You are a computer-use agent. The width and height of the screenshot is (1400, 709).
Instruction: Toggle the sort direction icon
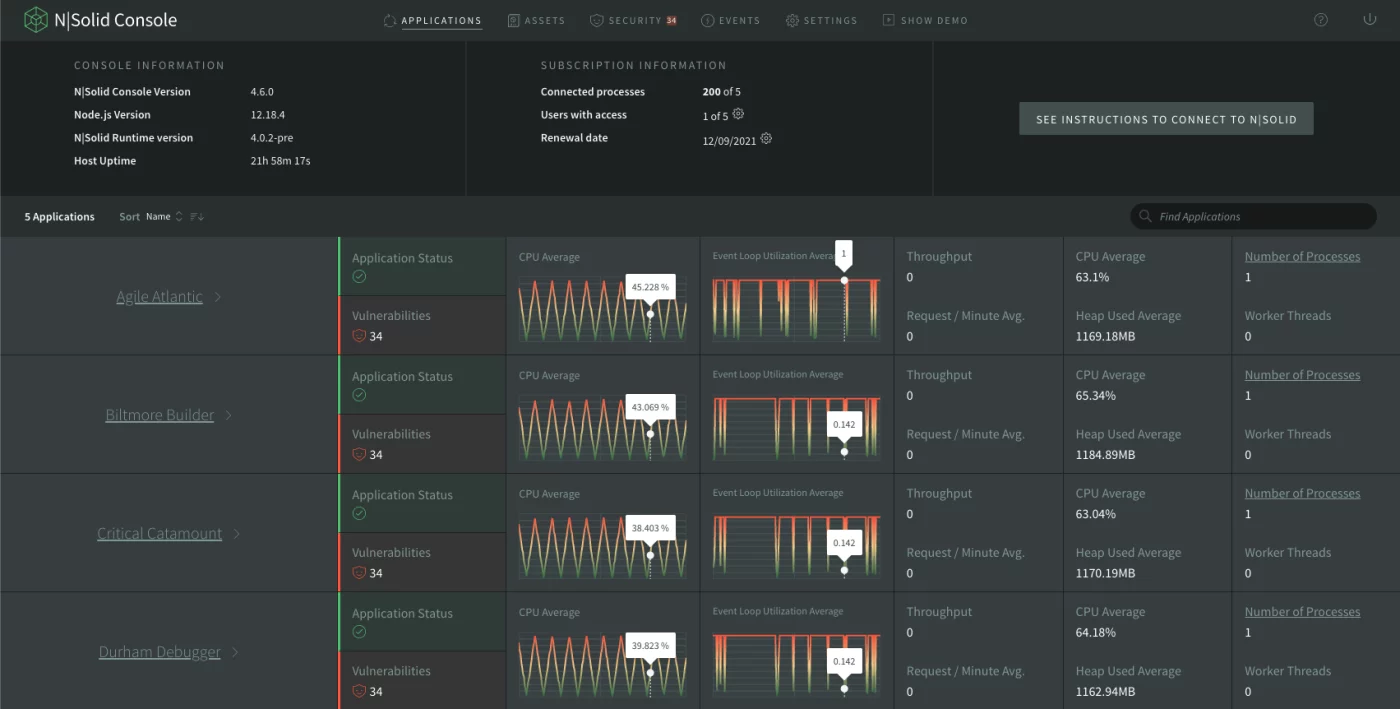(x=197, y=216)
